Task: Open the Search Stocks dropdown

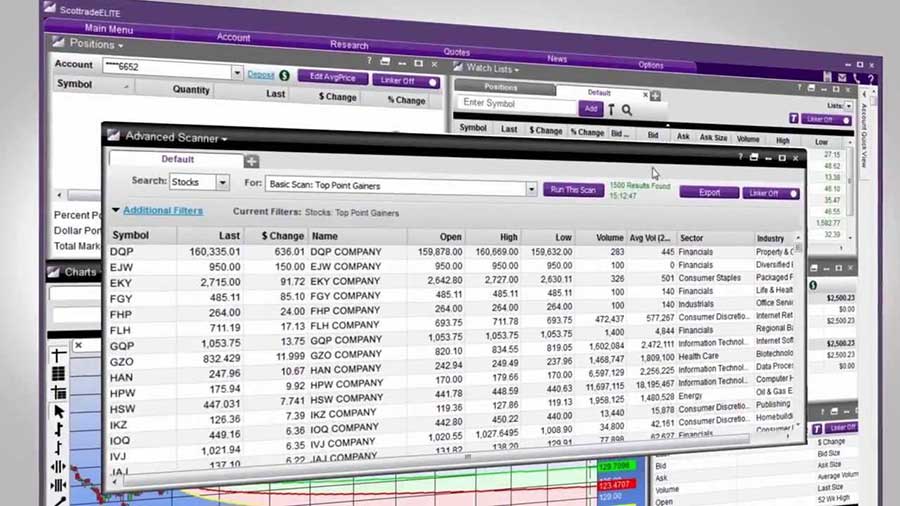Action: click(x=222, y=182)
